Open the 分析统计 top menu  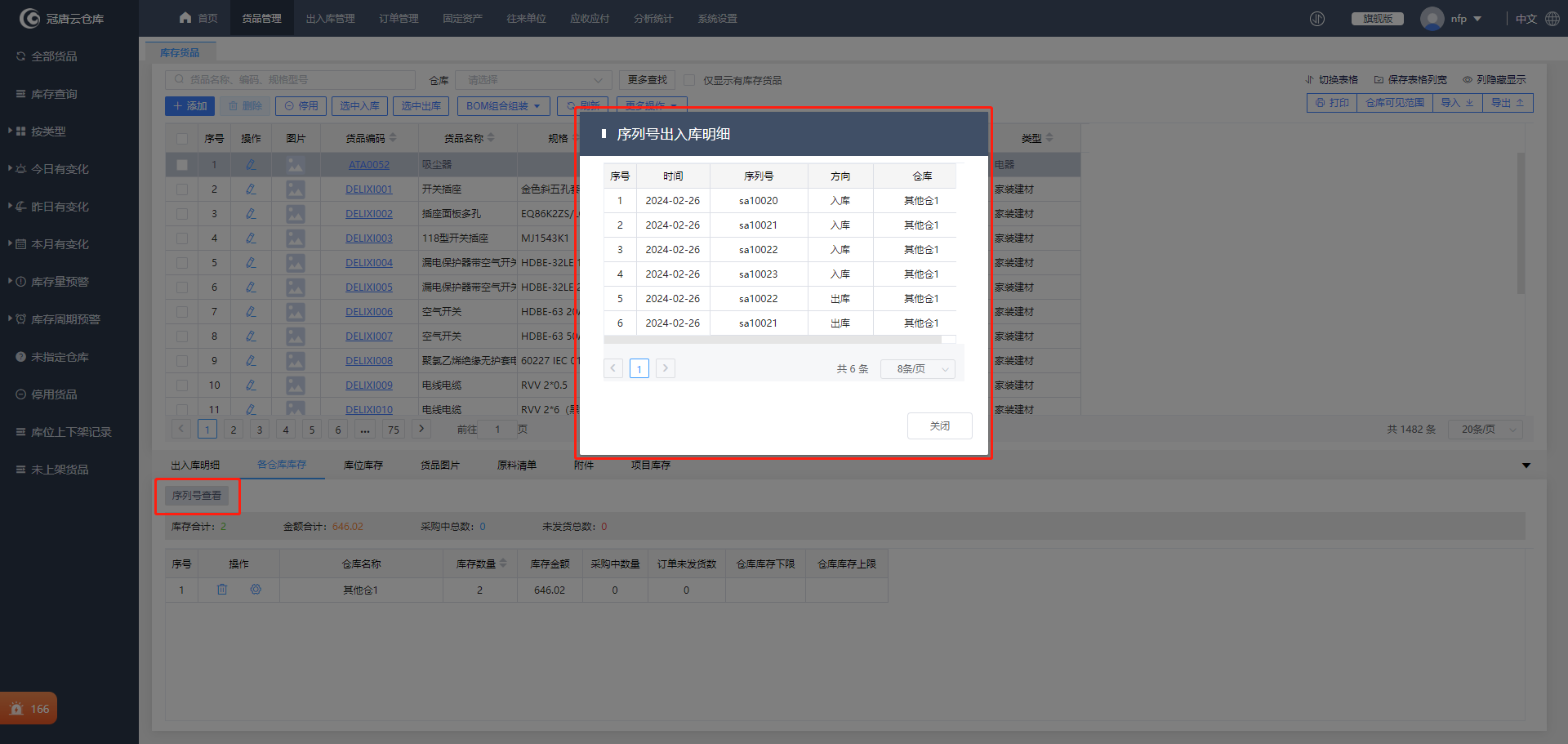click(653, 19)
